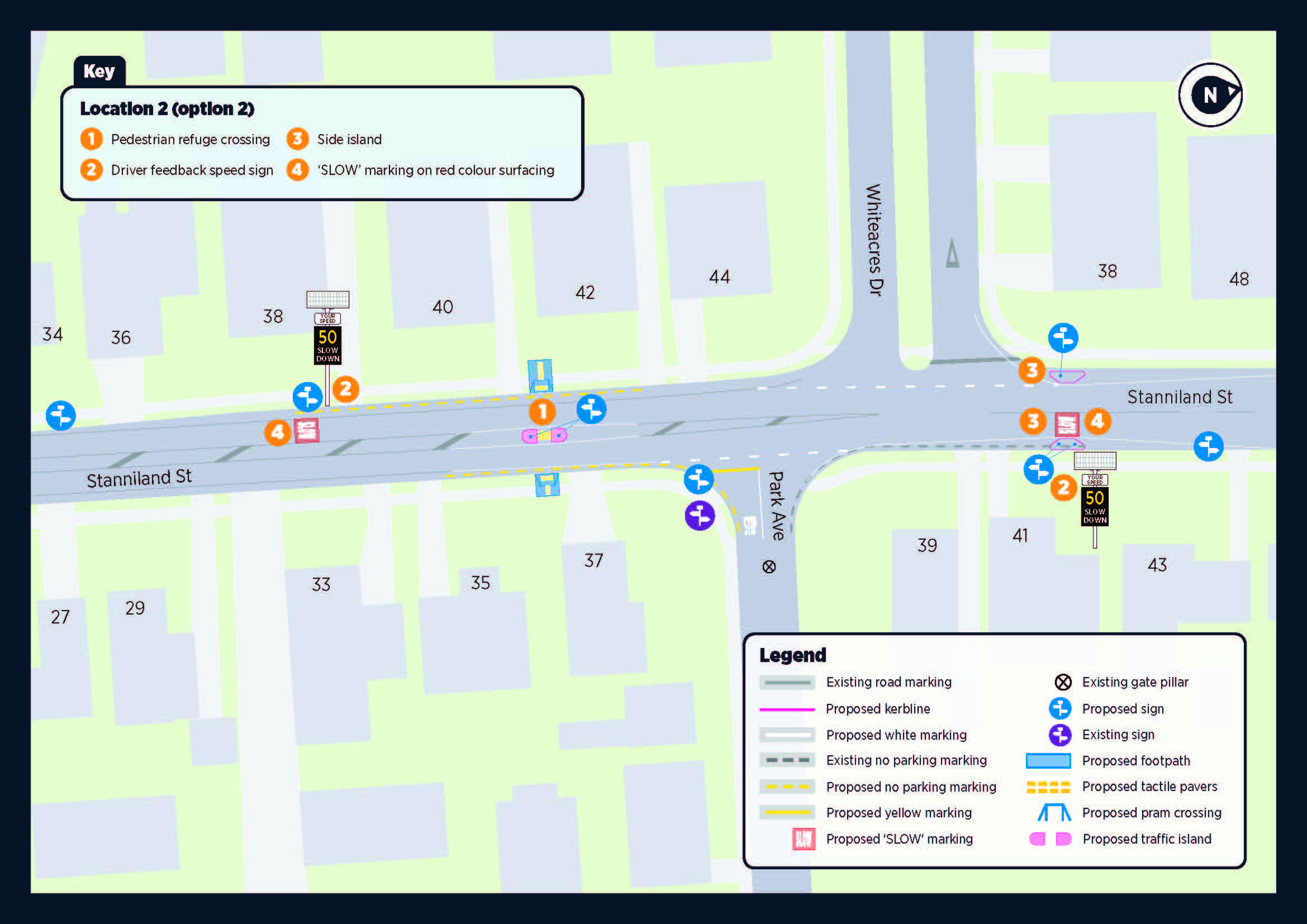The image size is (1307, 924).
Task: Click the upper blue pram crossing footpath
Action: pos(540,375)
